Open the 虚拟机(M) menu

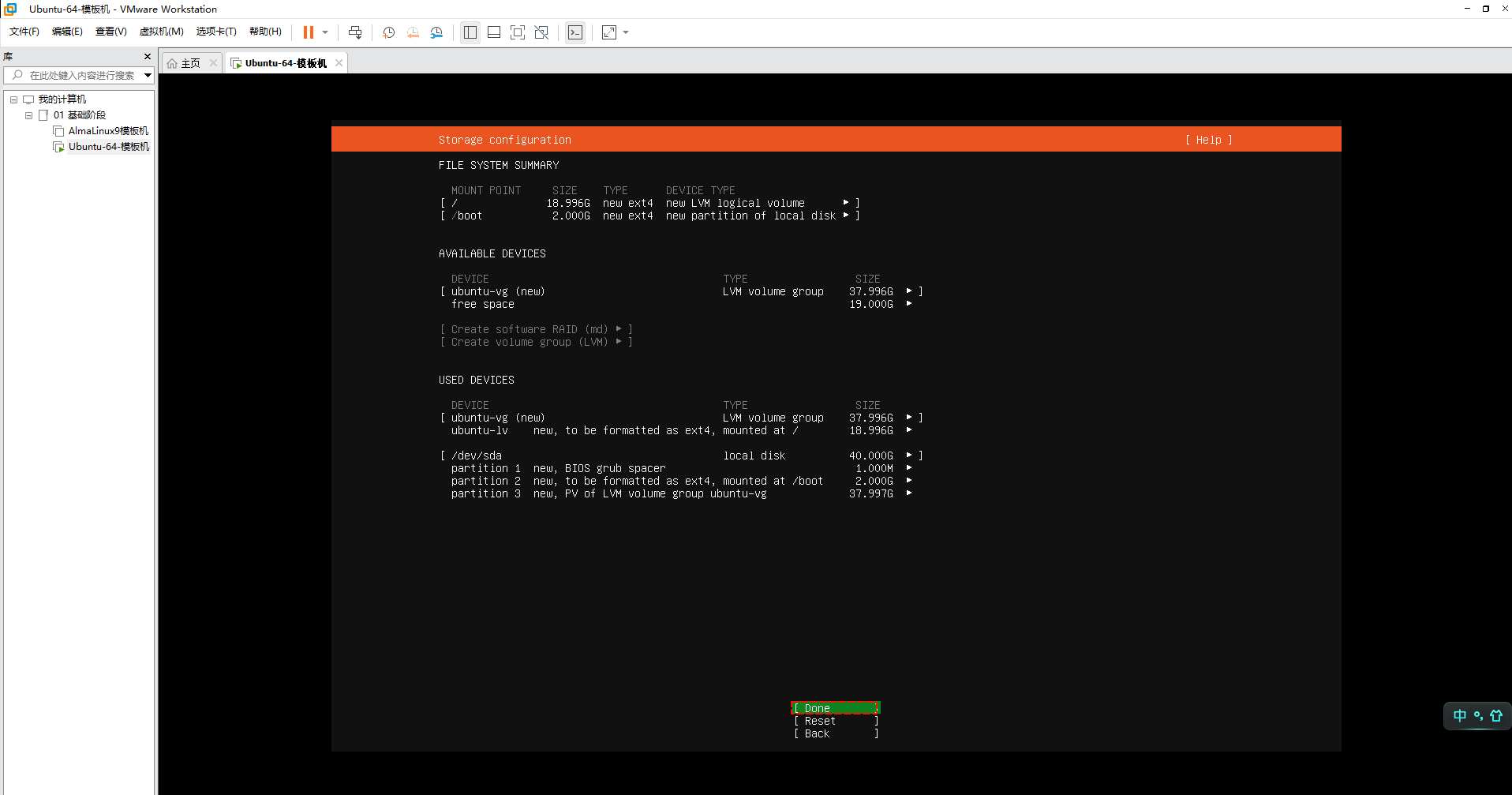pos(161,32)
